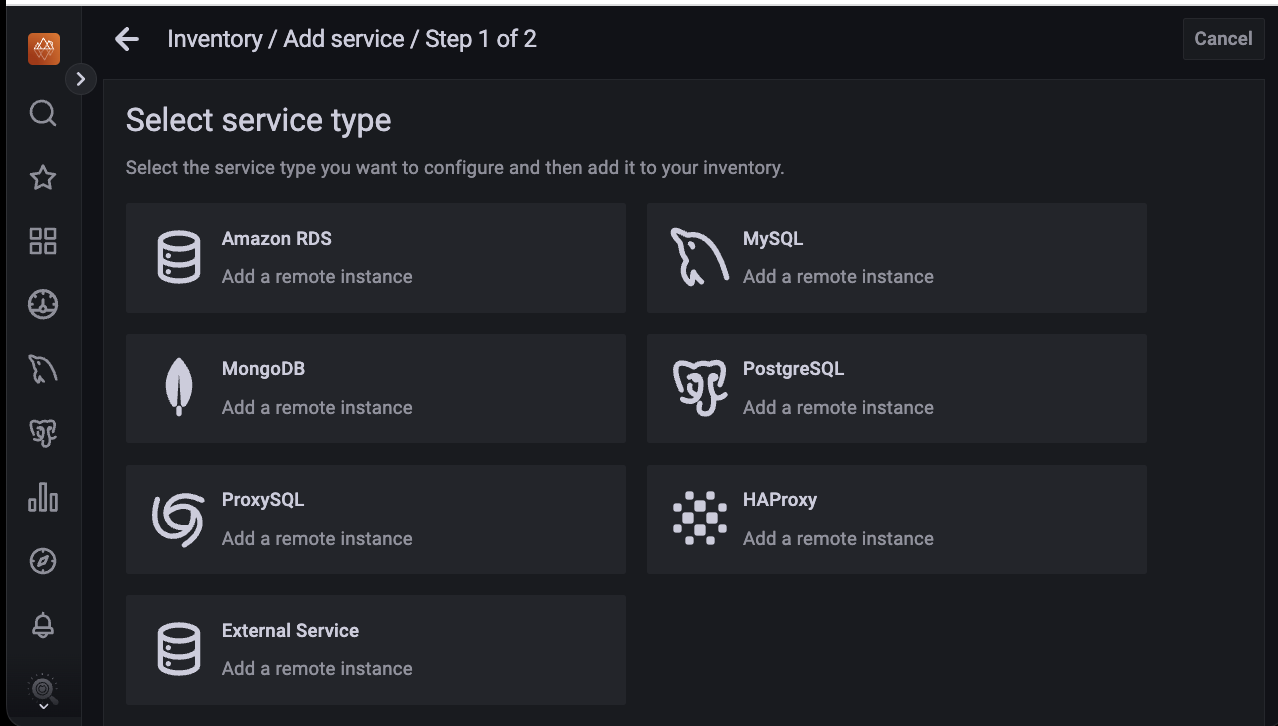The height and width of the screenshot is (726, 1278).
Task: Open MySQL dashboards via sidebar dolphin icon
Action: pos(43,369)
